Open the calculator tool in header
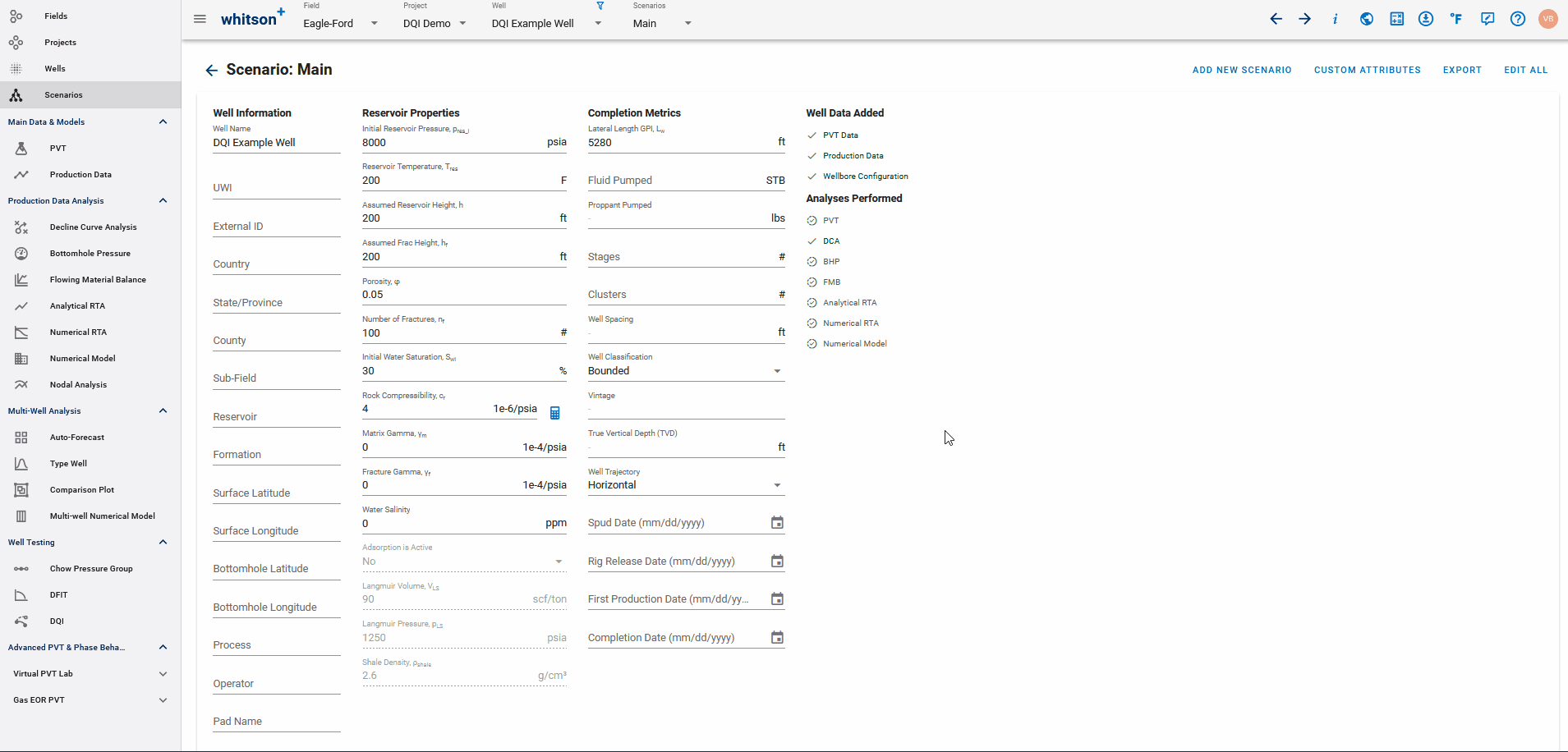 click(1396, 19)
